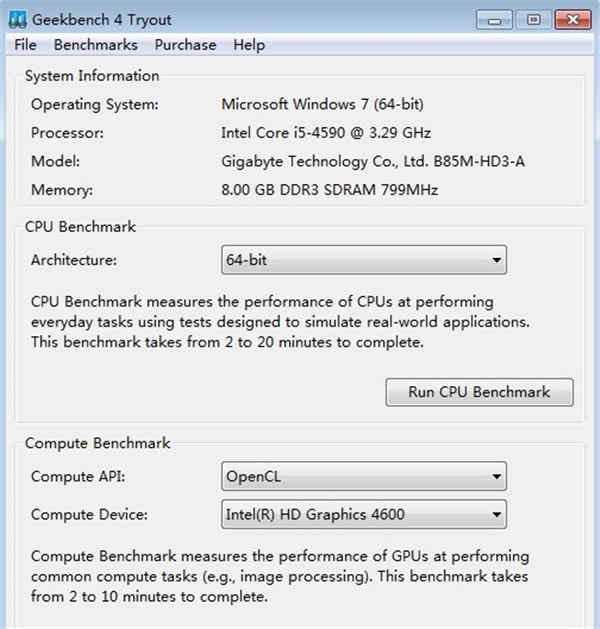Open the Purchase menu
The image size is (600, 629).
click(185, 45)
